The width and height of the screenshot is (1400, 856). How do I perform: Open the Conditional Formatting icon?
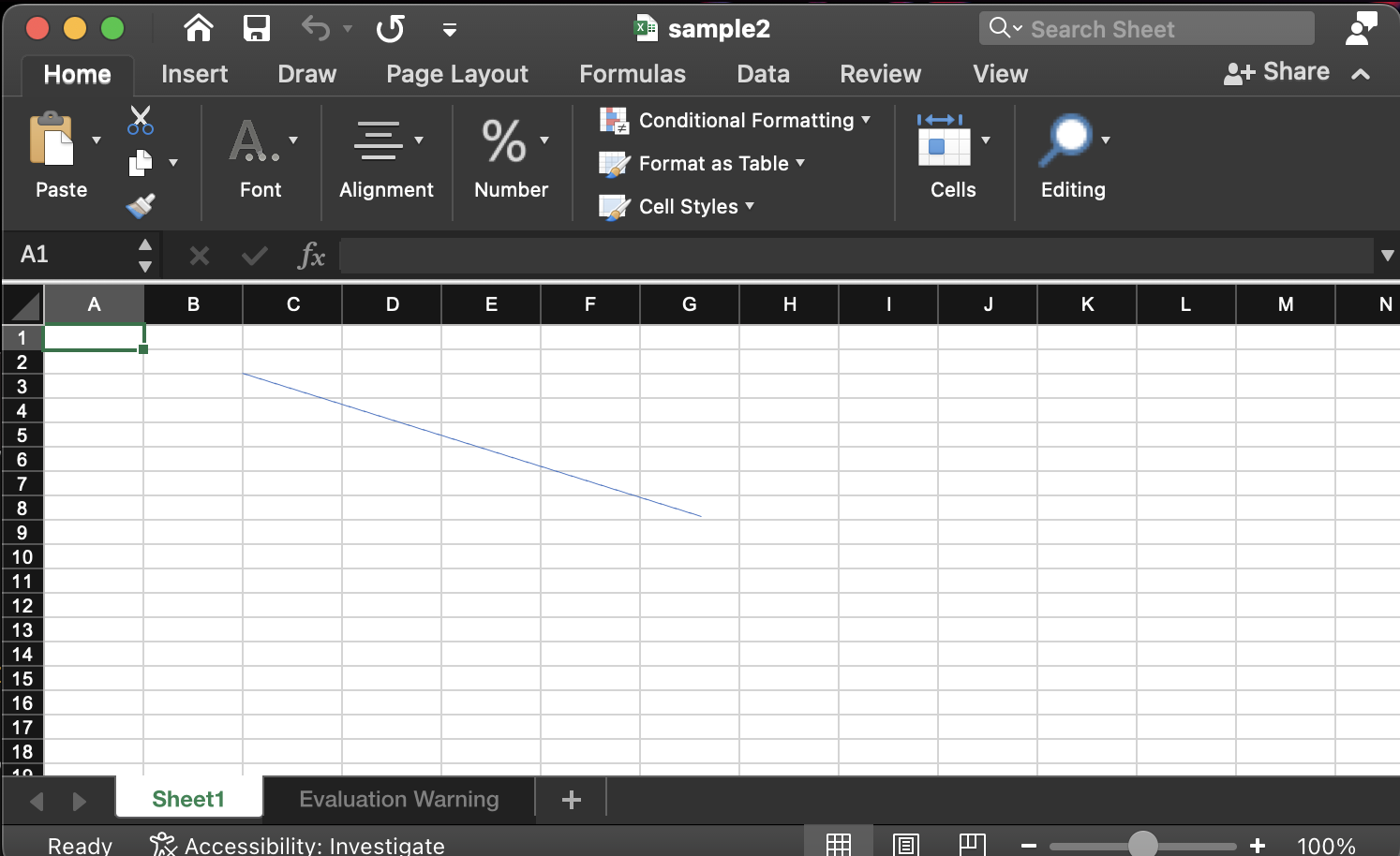point(614,120)
